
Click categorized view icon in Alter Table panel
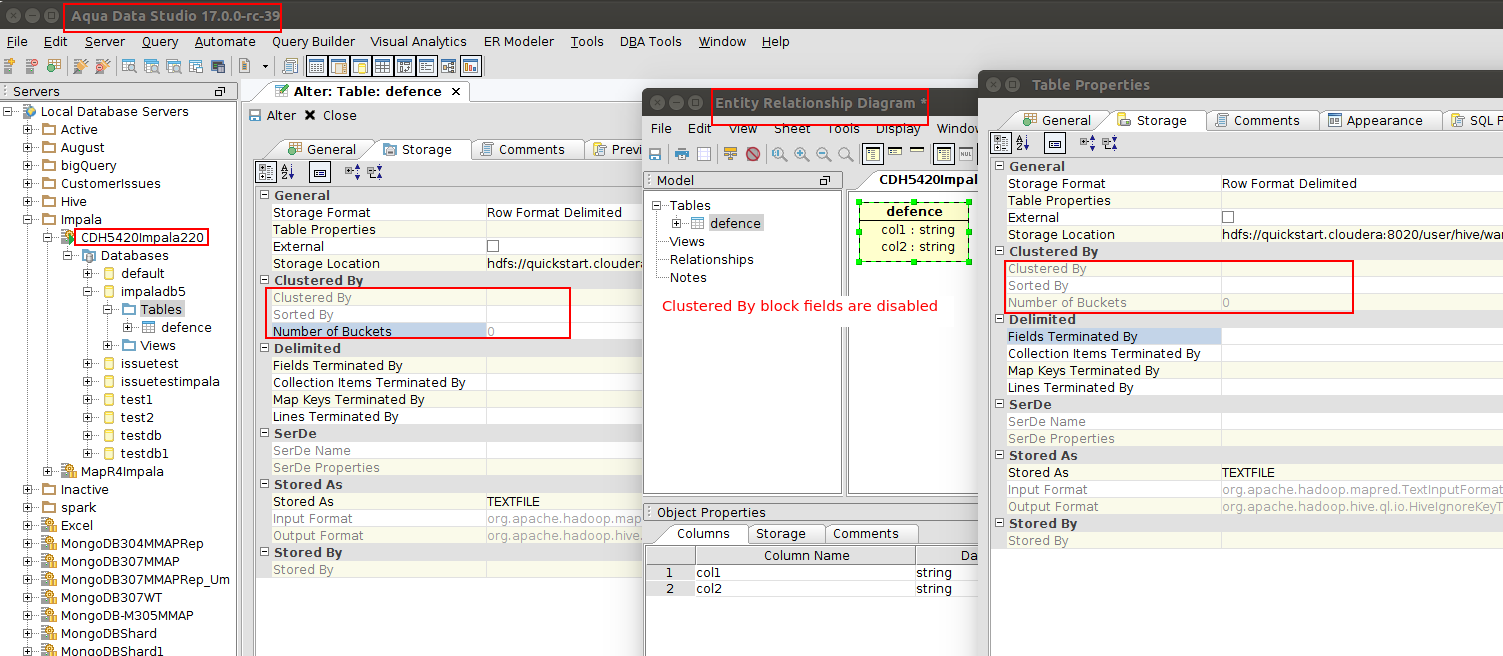coord(266,172)
